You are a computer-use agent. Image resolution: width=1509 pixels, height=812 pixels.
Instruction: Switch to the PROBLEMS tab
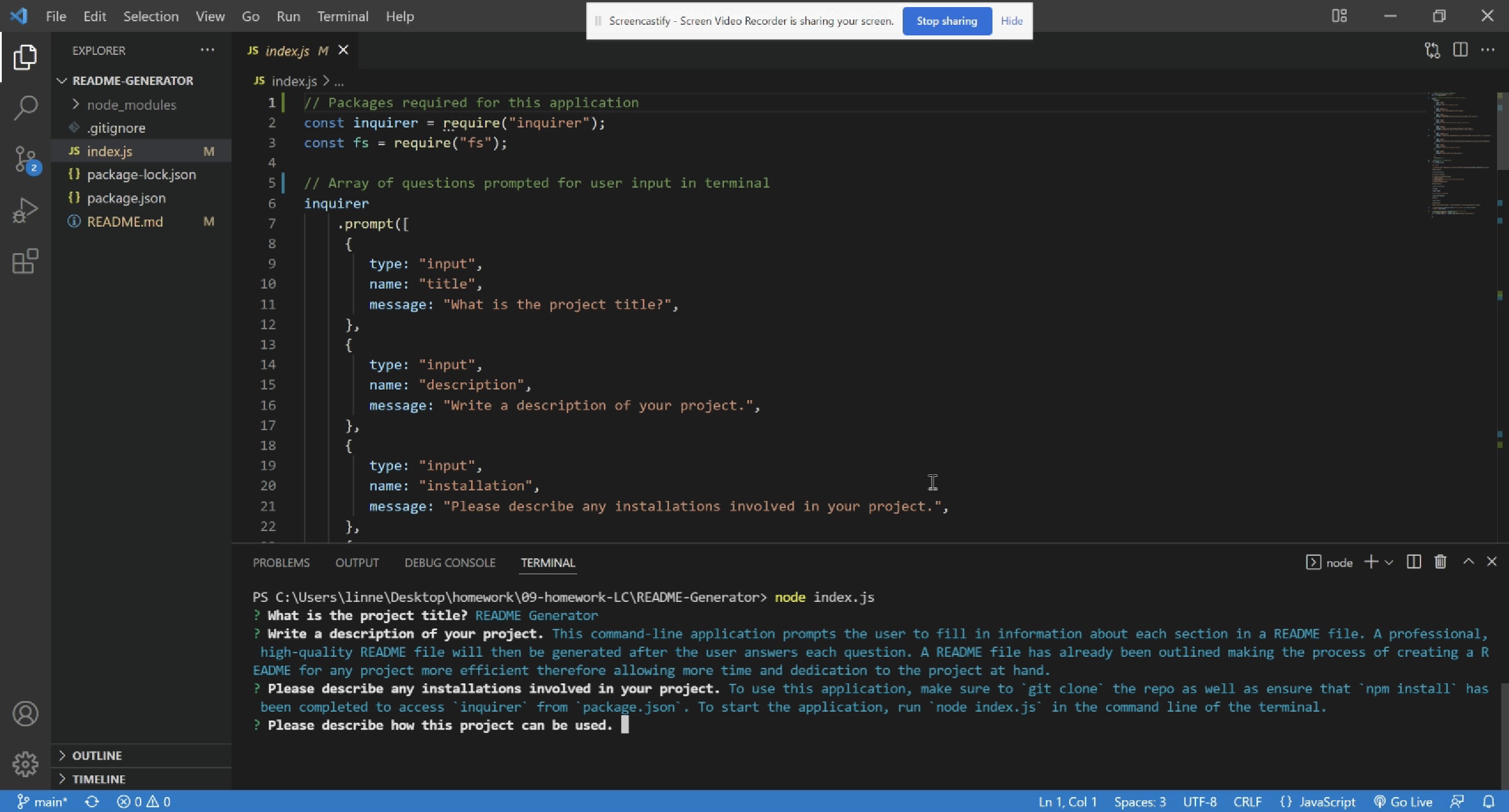pos(281,562)
